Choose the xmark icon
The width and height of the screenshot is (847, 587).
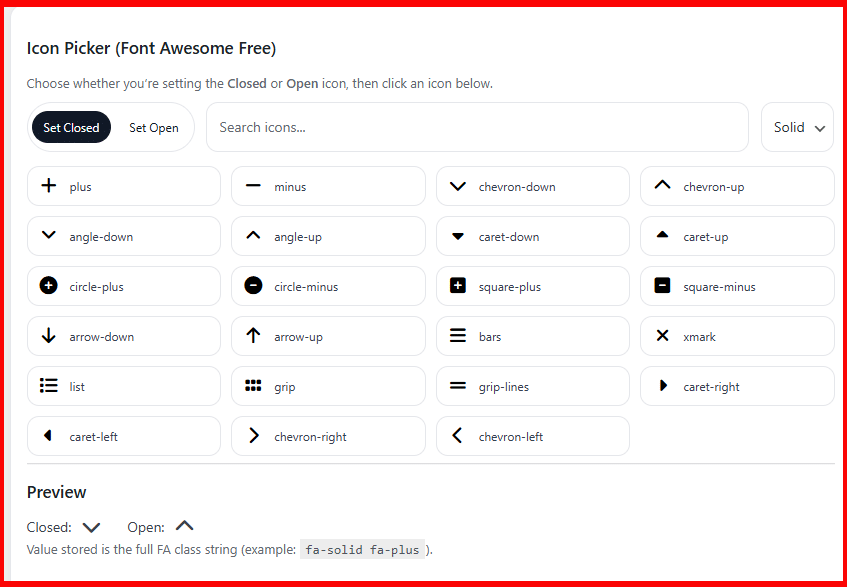(737, 336)
